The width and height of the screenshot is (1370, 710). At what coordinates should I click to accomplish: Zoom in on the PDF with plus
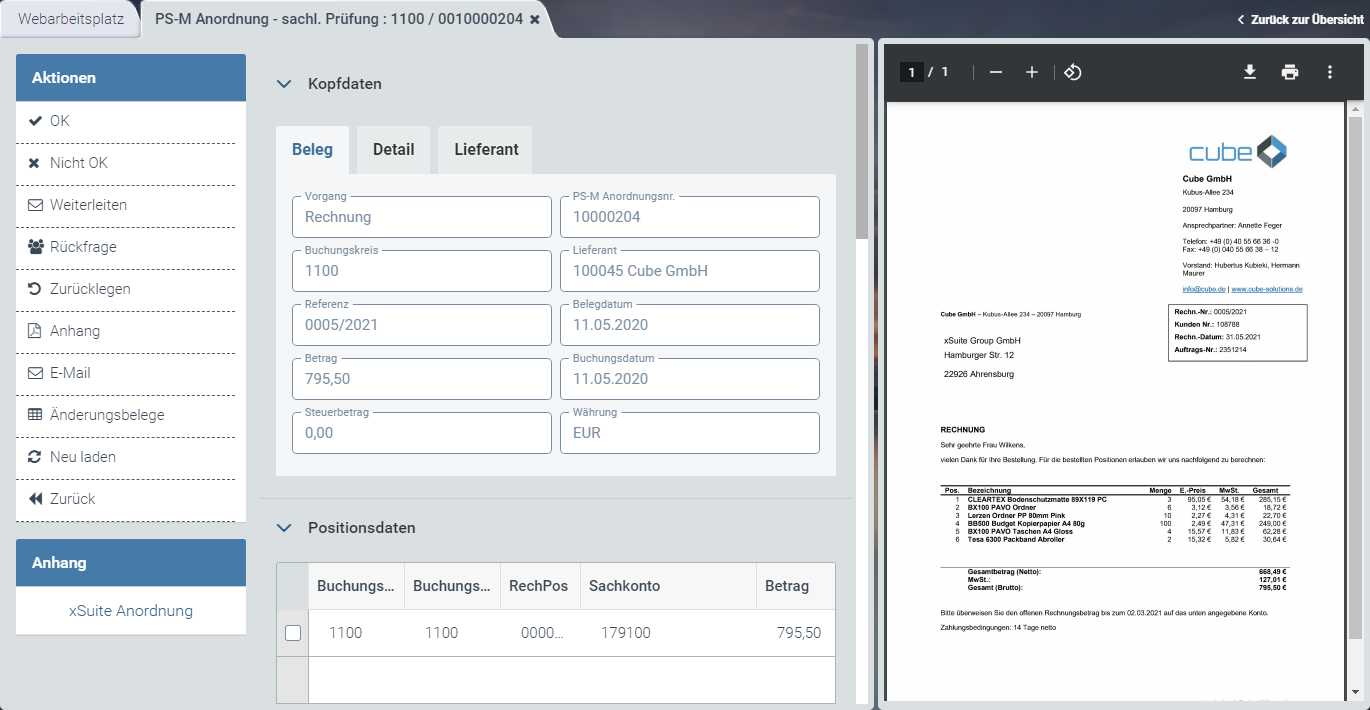[x=1032, y=72]
